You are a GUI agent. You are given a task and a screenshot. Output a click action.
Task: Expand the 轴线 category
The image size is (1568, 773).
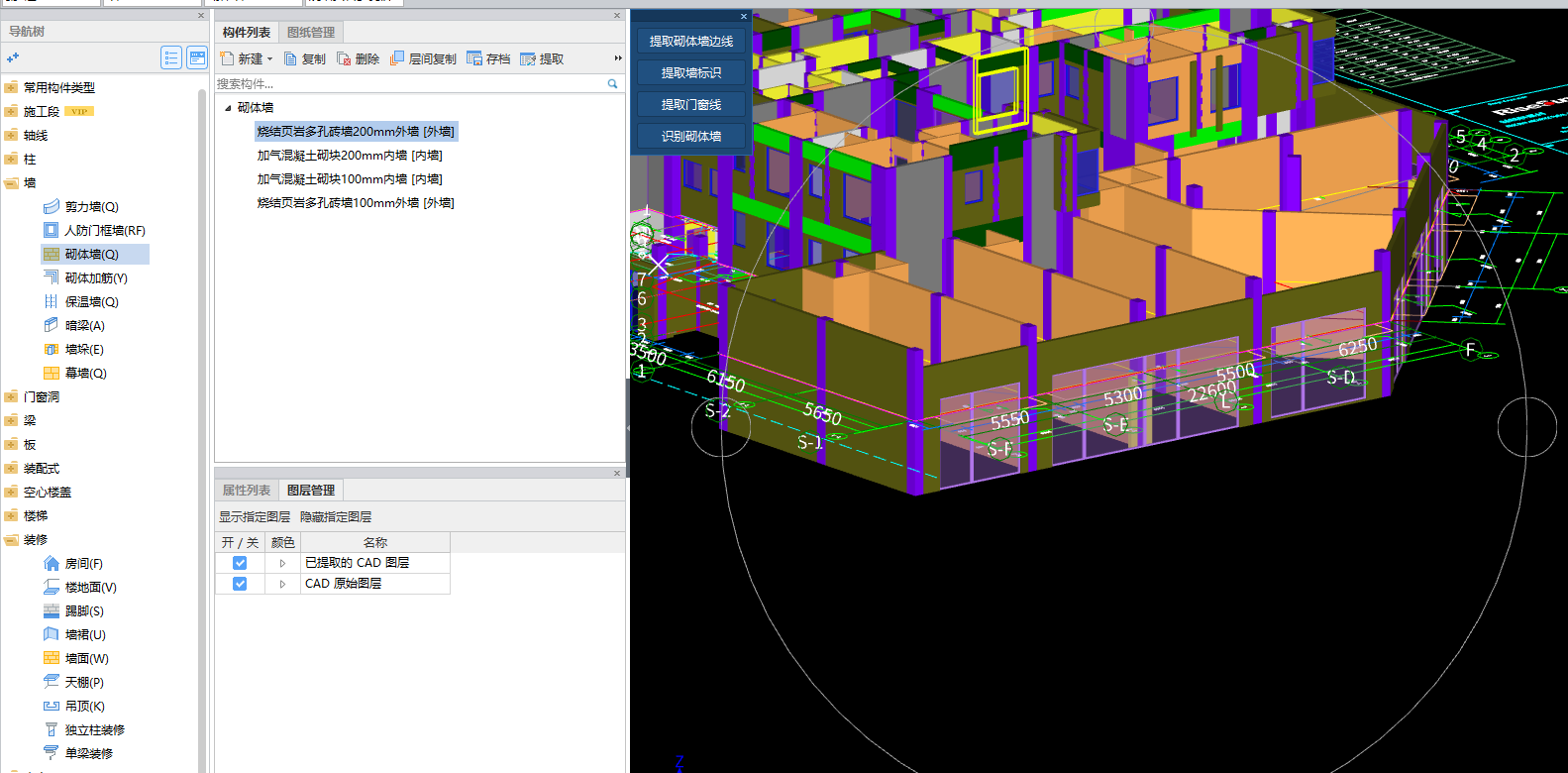tap(11, 135)
